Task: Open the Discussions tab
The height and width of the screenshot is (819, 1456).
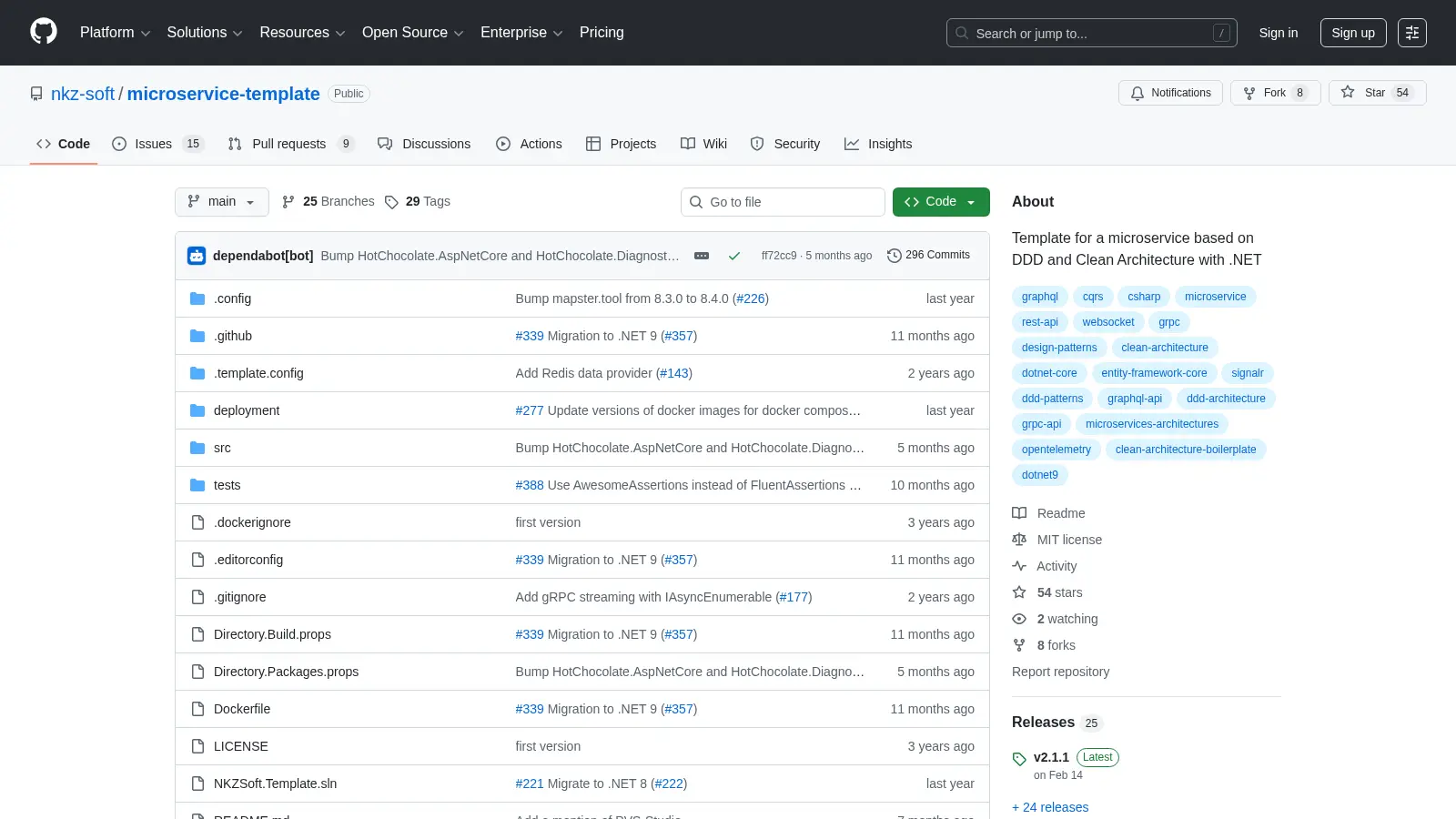Action: click(424, 144)
